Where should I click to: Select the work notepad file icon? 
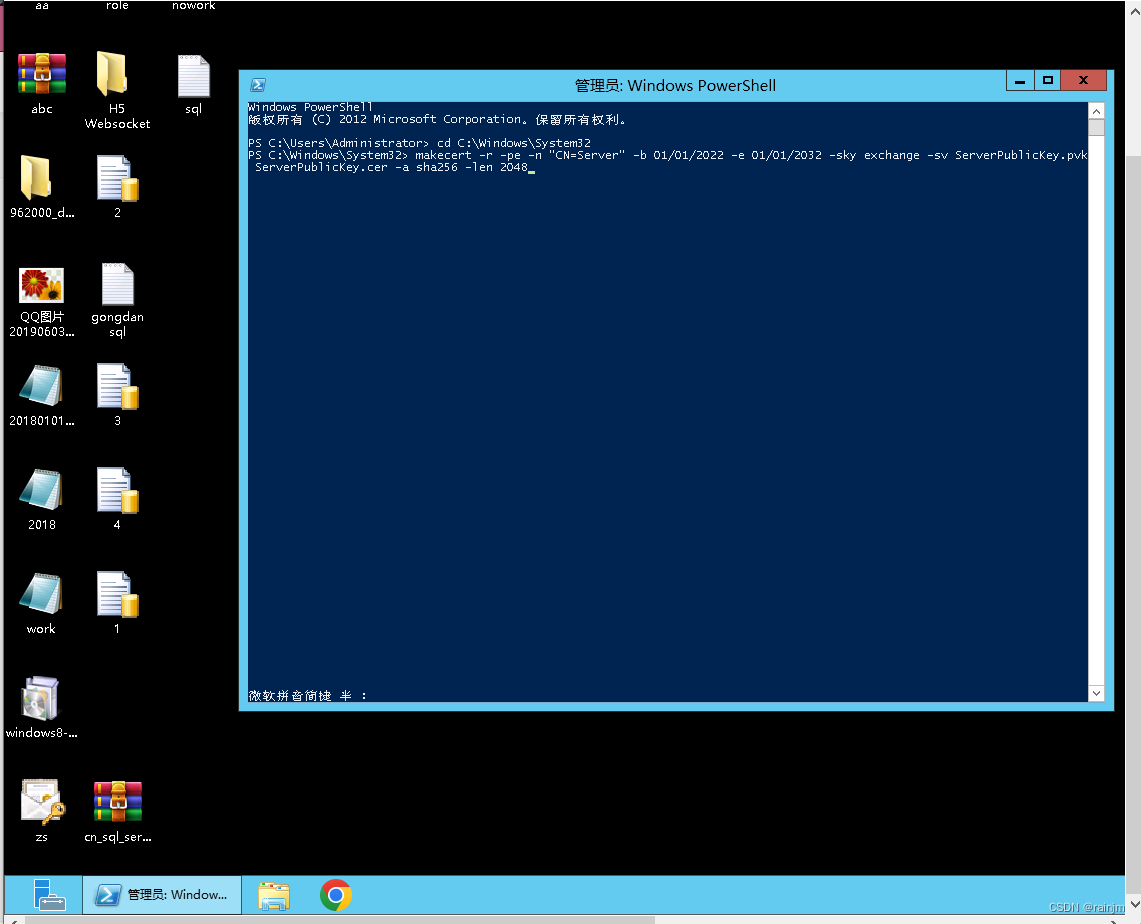click(41, 594)
